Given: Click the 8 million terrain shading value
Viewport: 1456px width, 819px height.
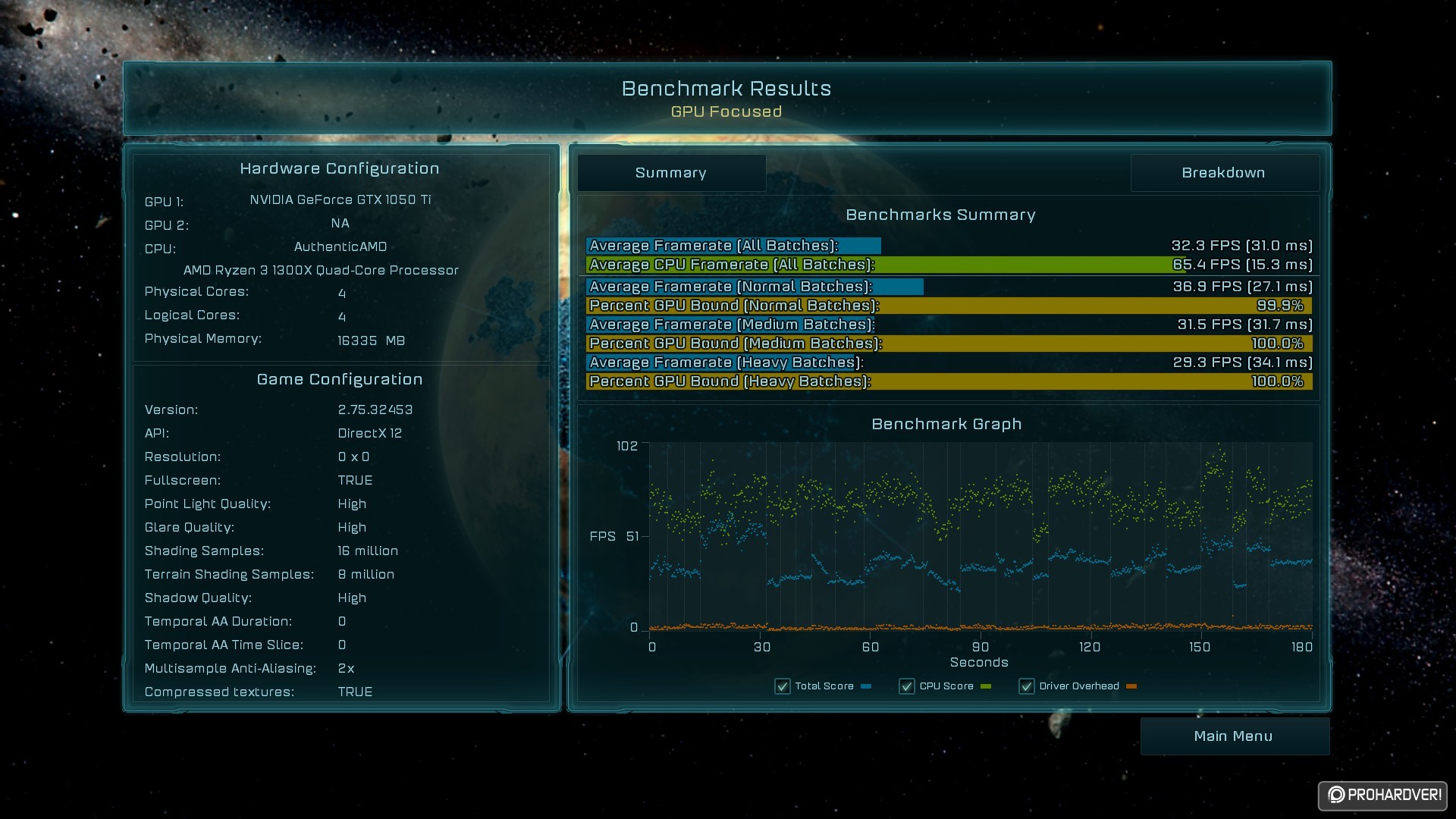Looking at the screenshot, I should [366, 575].
